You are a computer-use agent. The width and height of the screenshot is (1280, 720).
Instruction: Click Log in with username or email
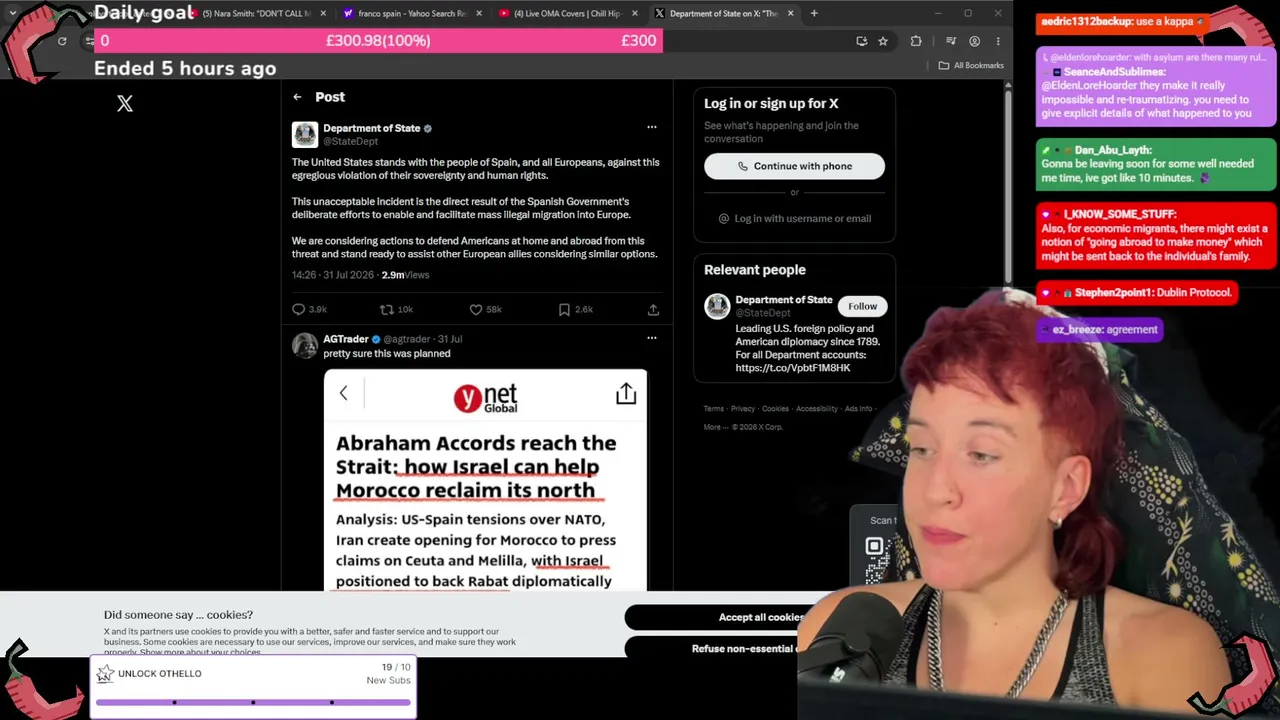point(794,218)
